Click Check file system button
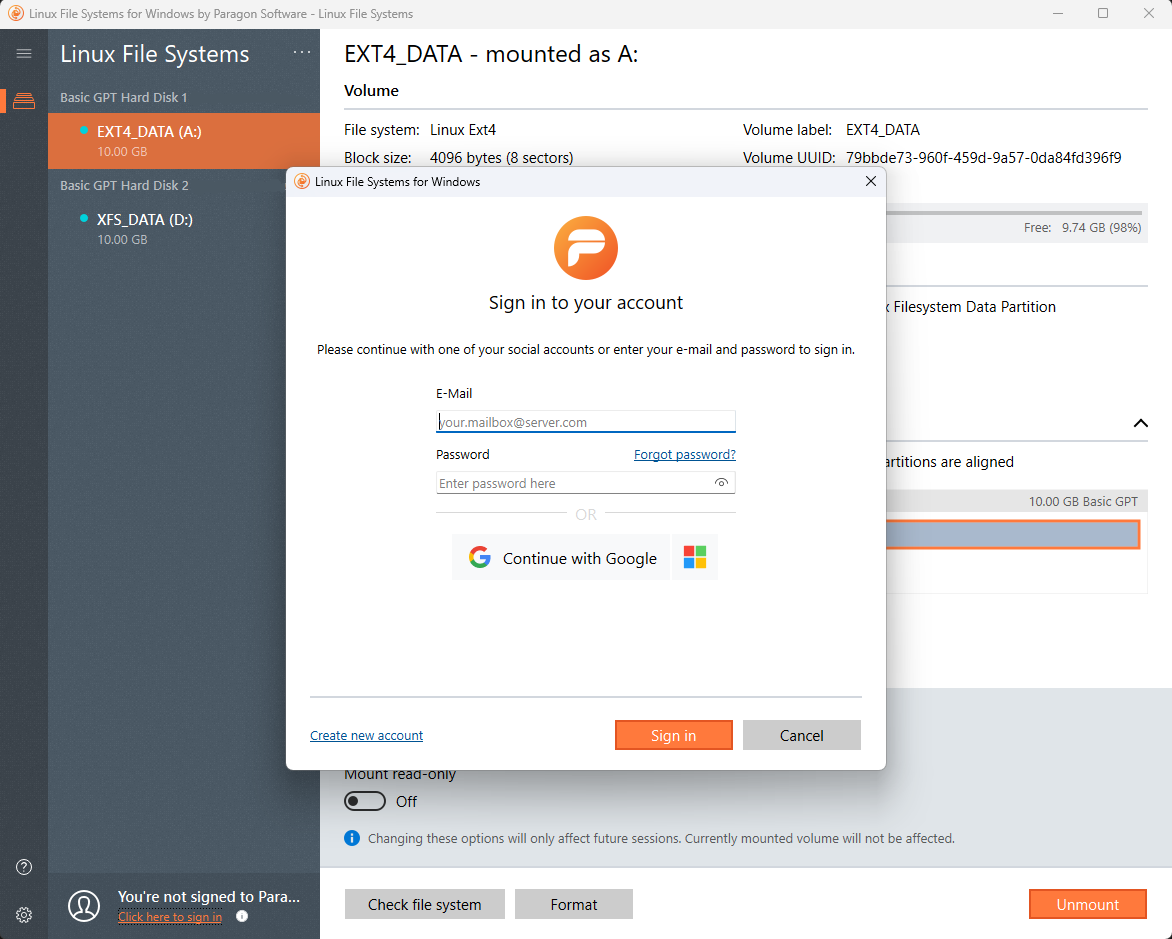 pyautogui.click(x=425, y=905)
